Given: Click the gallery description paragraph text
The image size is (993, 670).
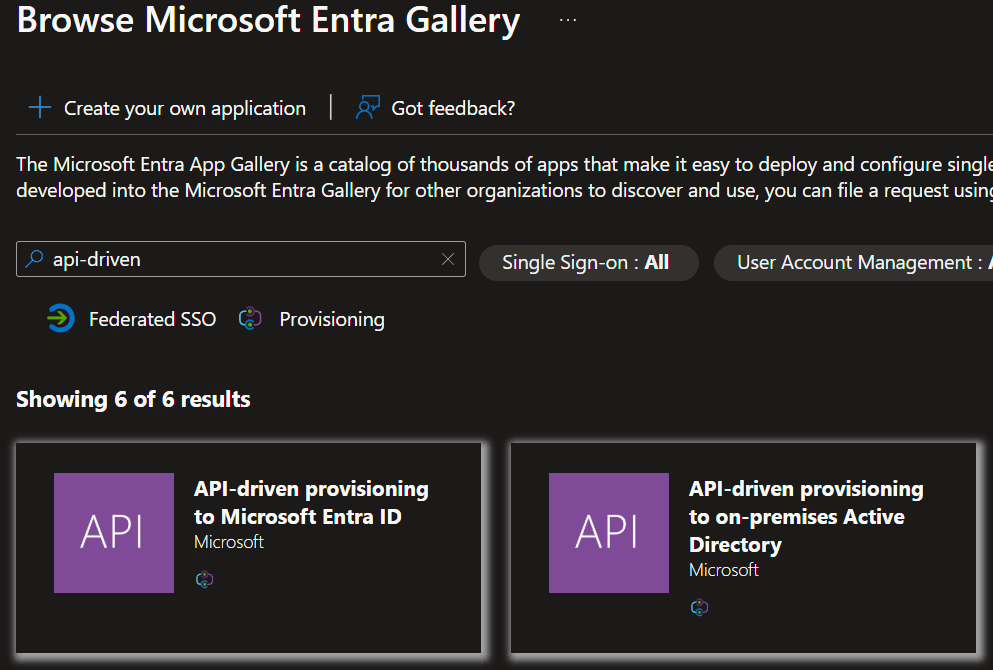Looking at the screenshot, I should (x=504, y=177).
